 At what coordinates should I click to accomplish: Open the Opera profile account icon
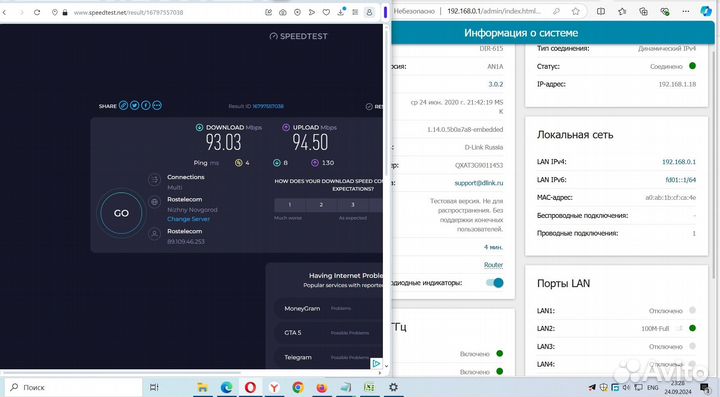tap(369, 12)
